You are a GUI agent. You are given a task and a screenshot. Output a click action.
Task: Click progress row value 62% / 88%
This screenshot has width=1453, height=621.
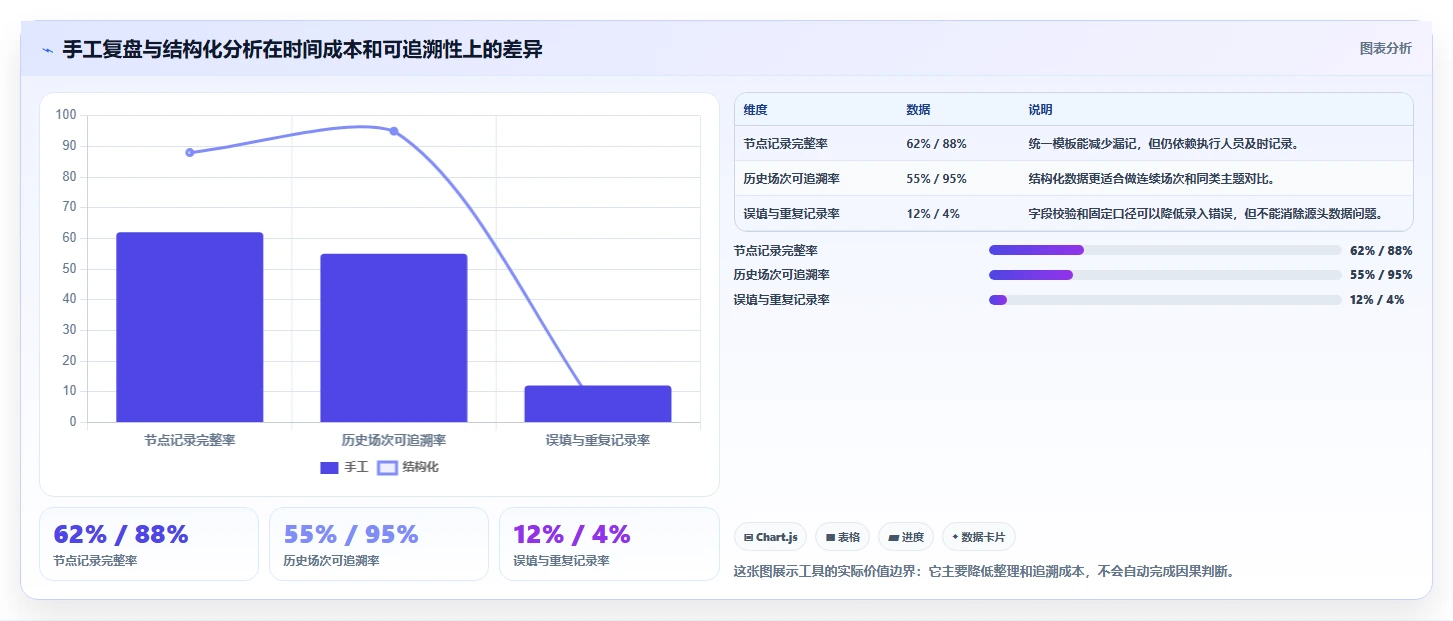(x=1381, y=251)
